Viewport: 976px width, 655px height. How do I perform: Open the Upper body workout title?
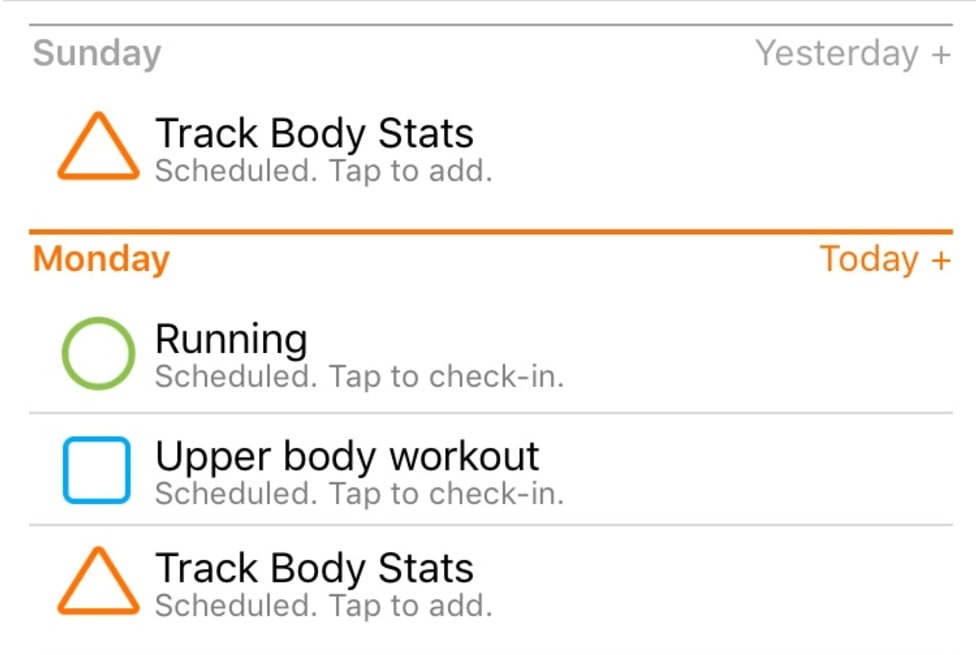pos(347,457)
